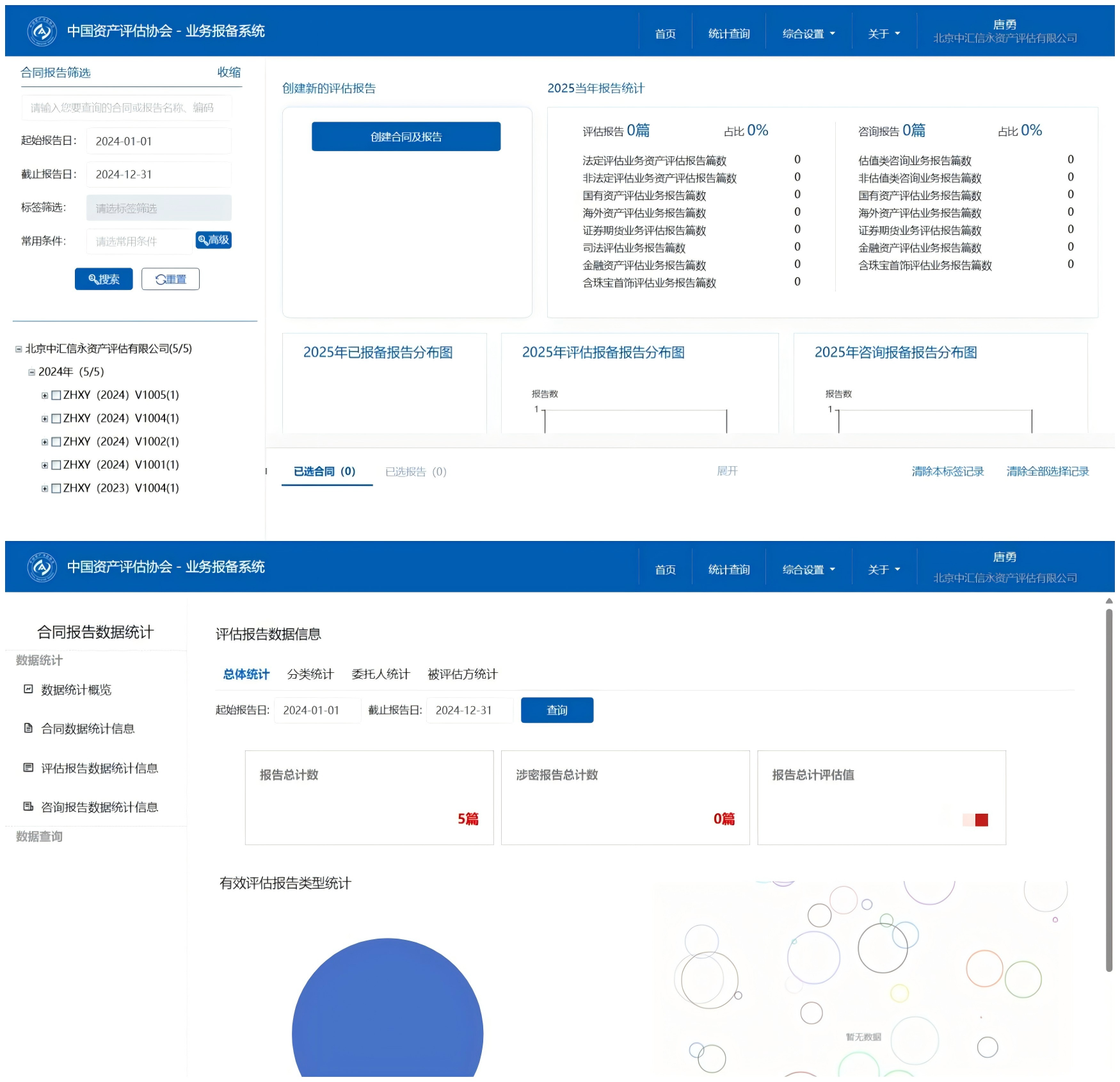Tick the ZHXY (2024) V1002 checkbox
This screenshot has width=1120, height=1082.
click(56, 442)
